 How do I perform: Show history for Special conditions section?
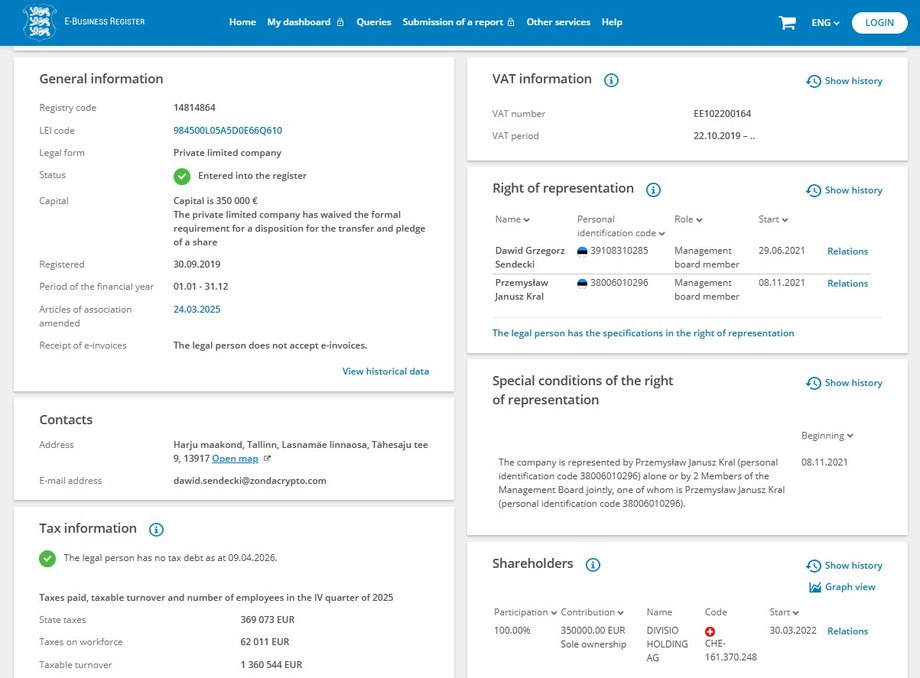point(844,383)
